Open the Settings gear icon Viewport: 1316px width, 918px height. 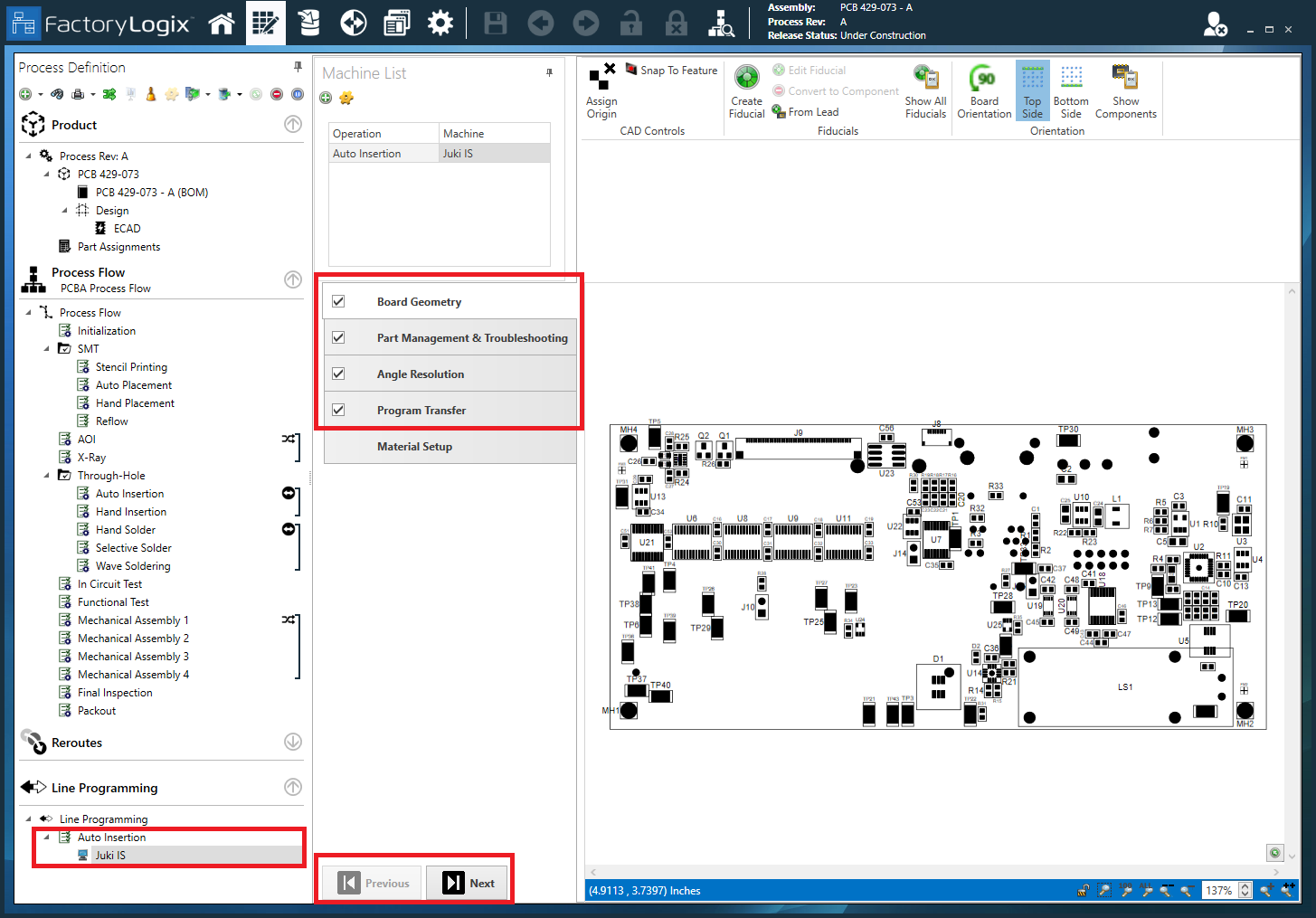[440, 24]
